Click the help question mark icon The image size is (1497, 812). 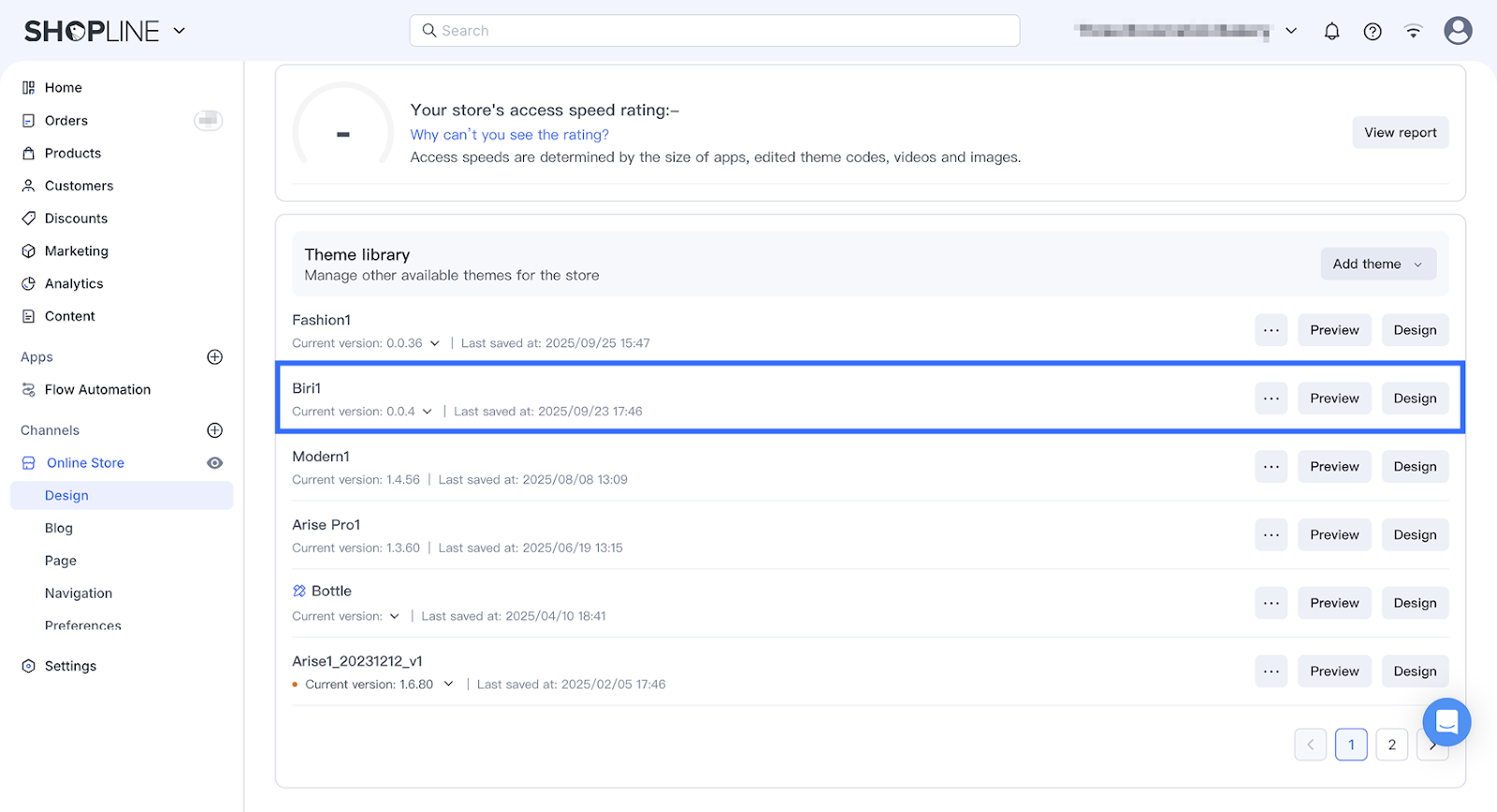tap(1373, 31)
